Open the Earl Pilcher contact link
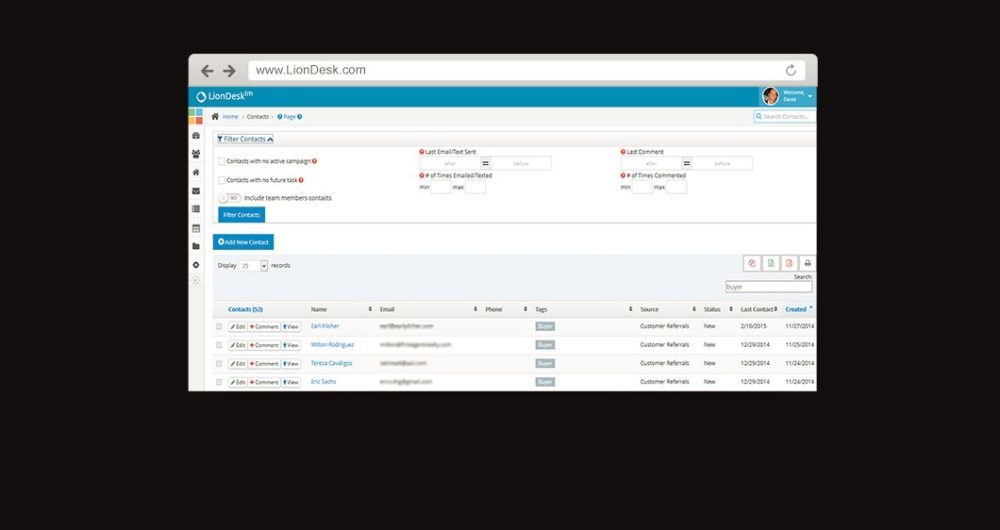This screenshot has height=530, width=1000. [325, 326]
